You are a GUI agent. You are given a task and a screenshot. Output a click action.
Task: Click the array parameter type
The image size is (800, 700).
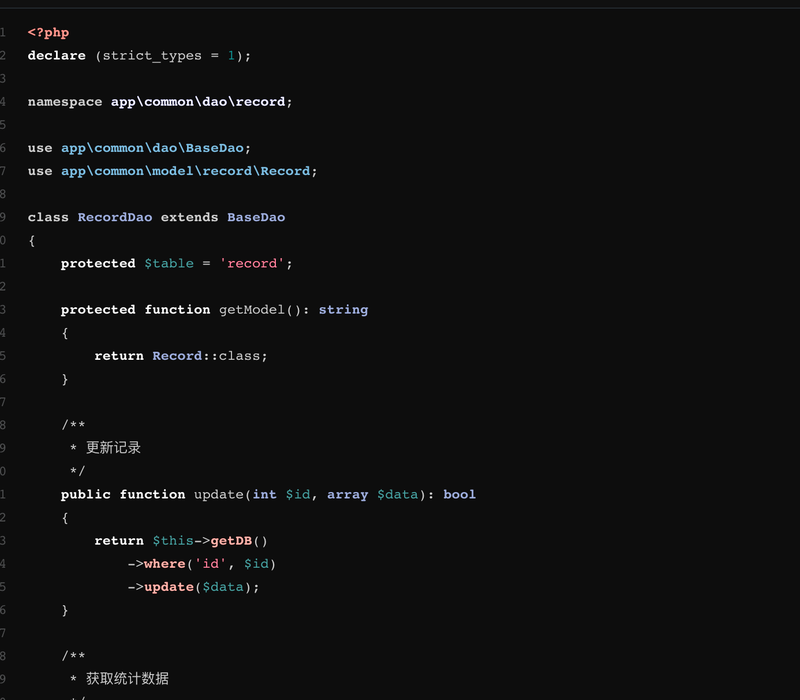347,495
